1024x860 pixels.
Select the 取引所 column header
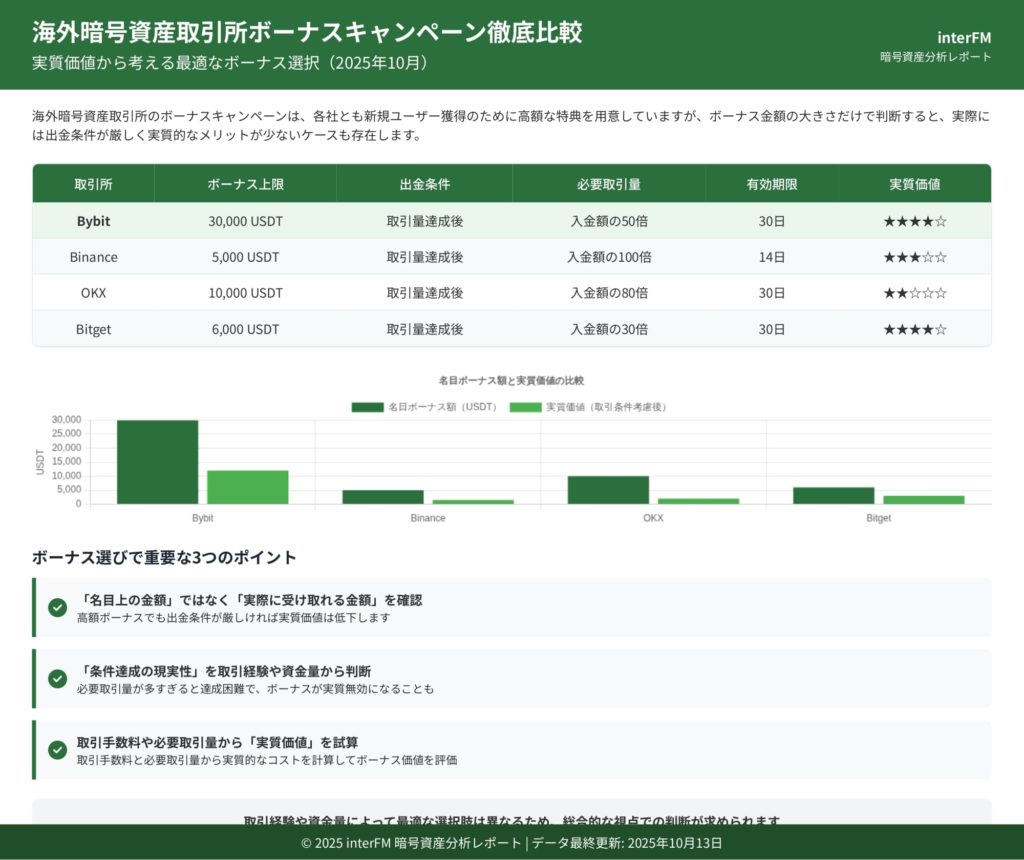93,185
